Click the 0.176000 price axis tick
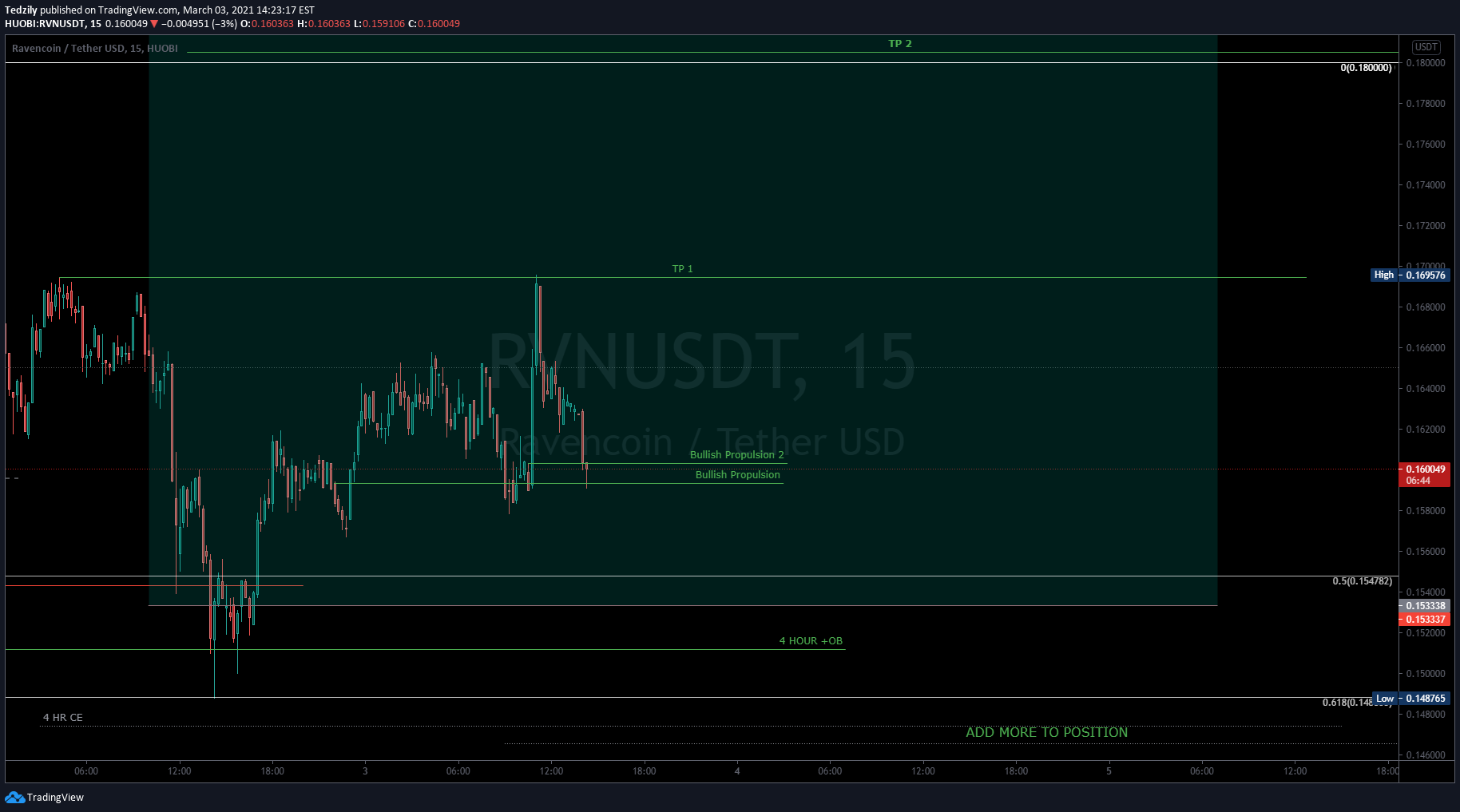1460x812 pixels. [x=1426, y=145]
